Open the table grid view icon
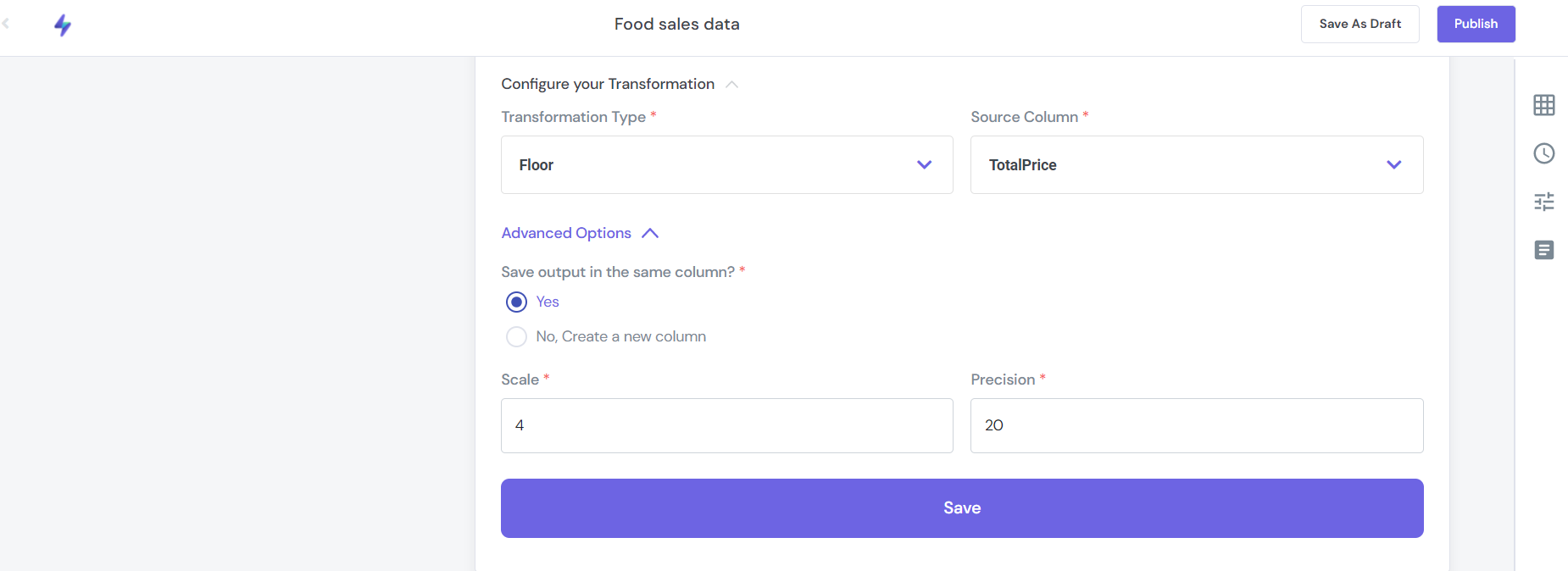The image size is (1568, 571). [1543, 105]
